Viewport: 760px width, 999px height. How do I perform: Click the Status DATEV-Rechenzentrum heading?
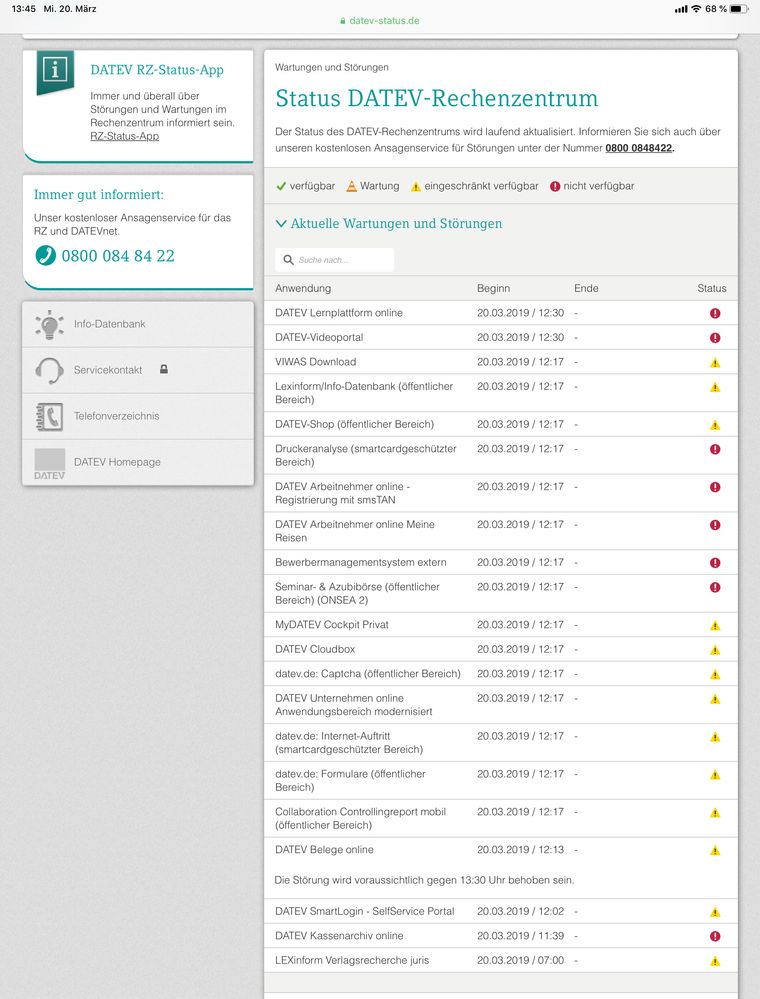pyautogui.click(x=437, y=98)
